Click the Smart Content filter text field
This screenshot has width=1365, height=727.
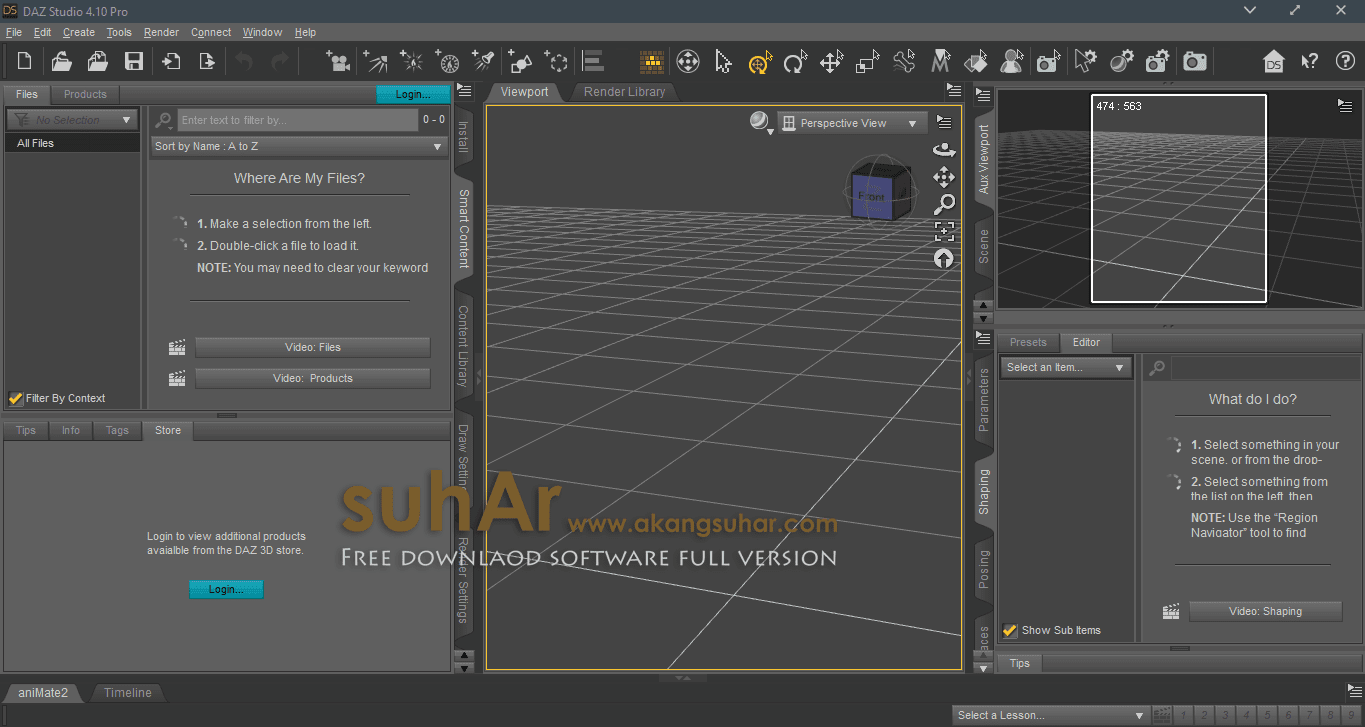(298, 120)
